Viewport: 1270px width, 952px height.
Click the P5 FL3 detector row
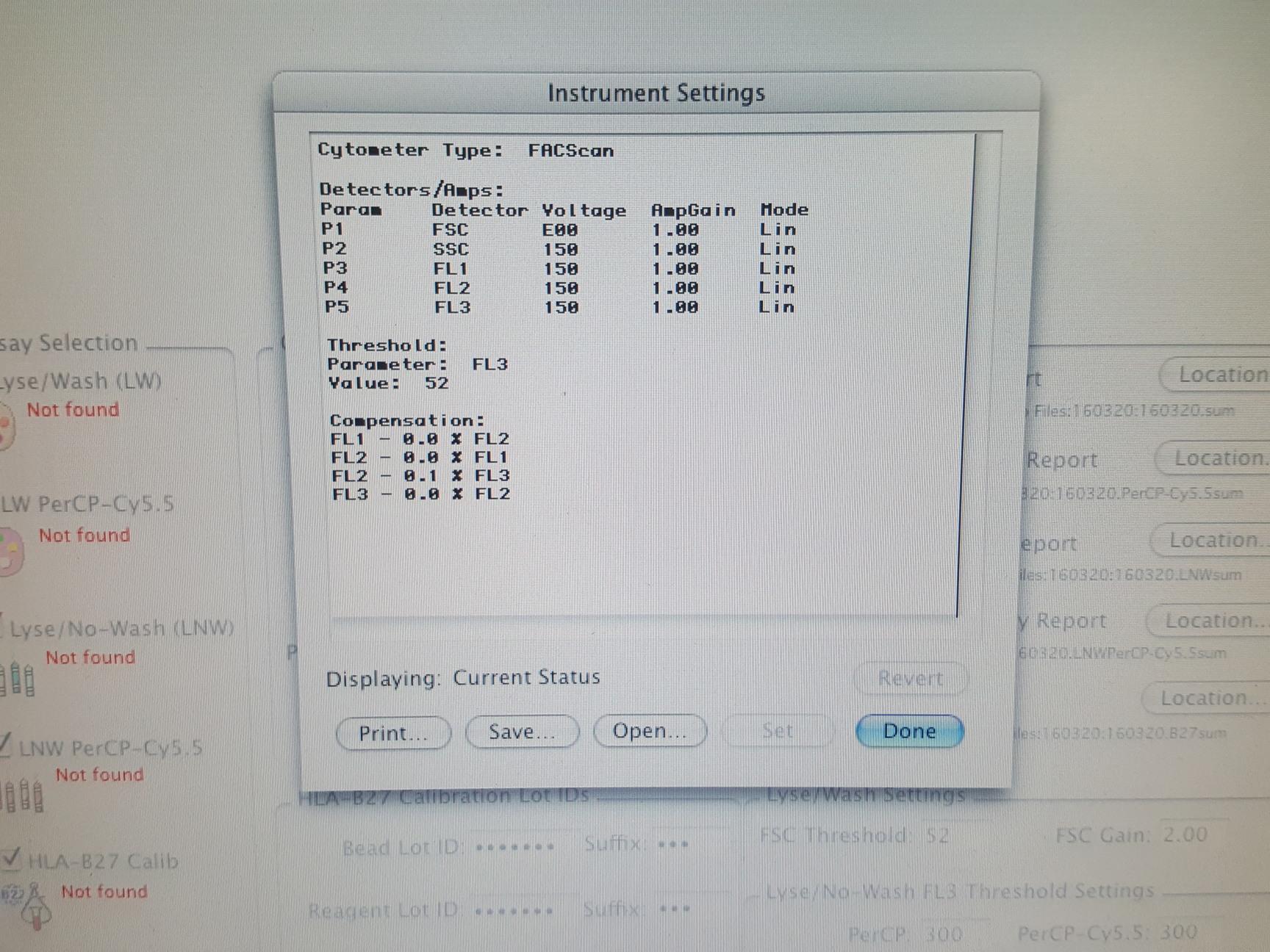559,307
